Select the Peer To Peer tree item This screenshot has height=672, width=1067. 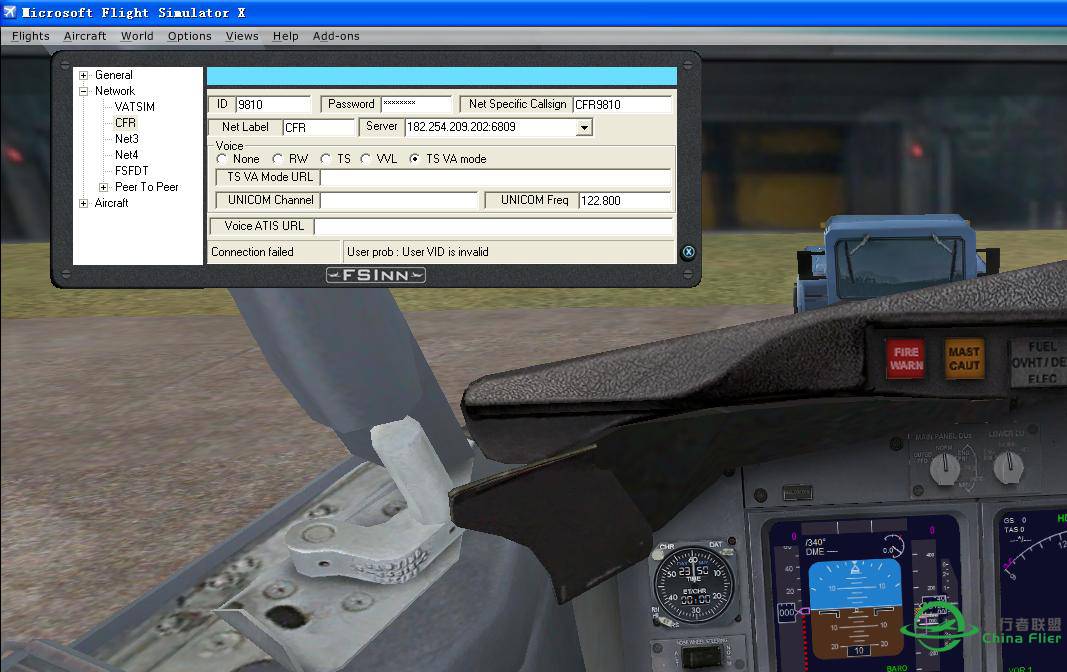146,187
